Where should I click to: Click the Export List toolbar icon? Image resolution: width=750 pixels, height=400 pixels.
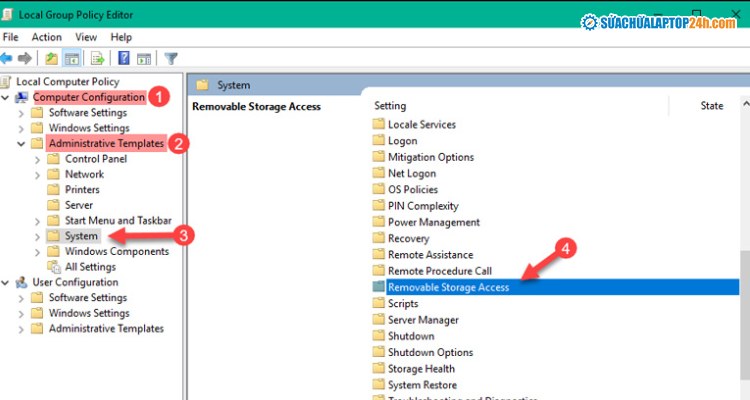click(97, 58)
